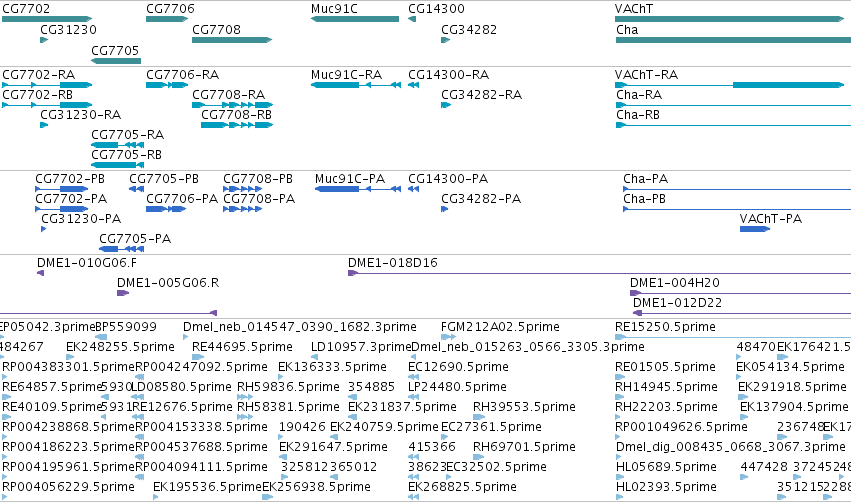Click the CG31230 gene label
The width and height of the screenshot is (851, 502).
click(68, 29)
